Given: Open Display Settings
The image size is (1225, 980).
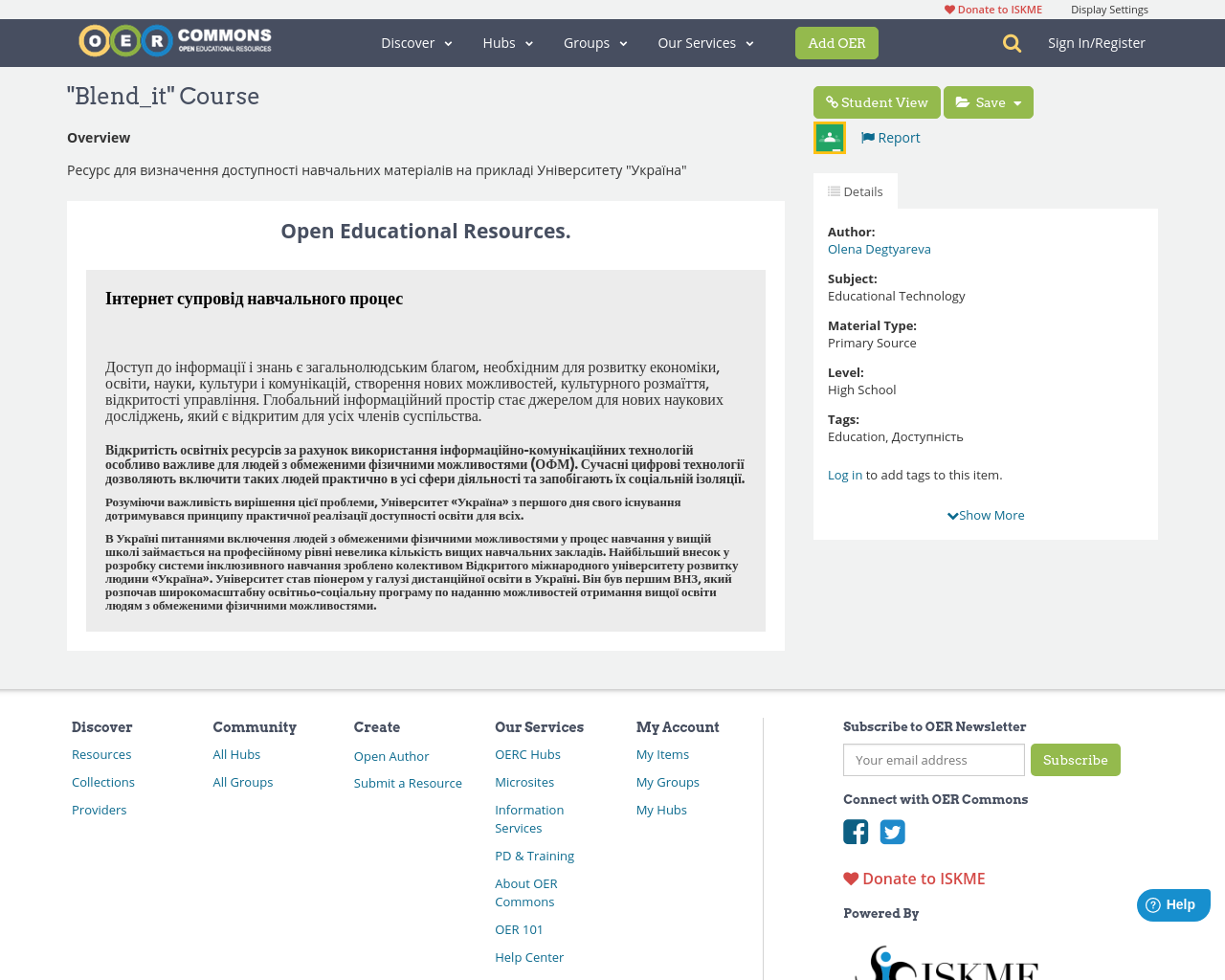Looking at the screenshot, I should coord(1109,8).
